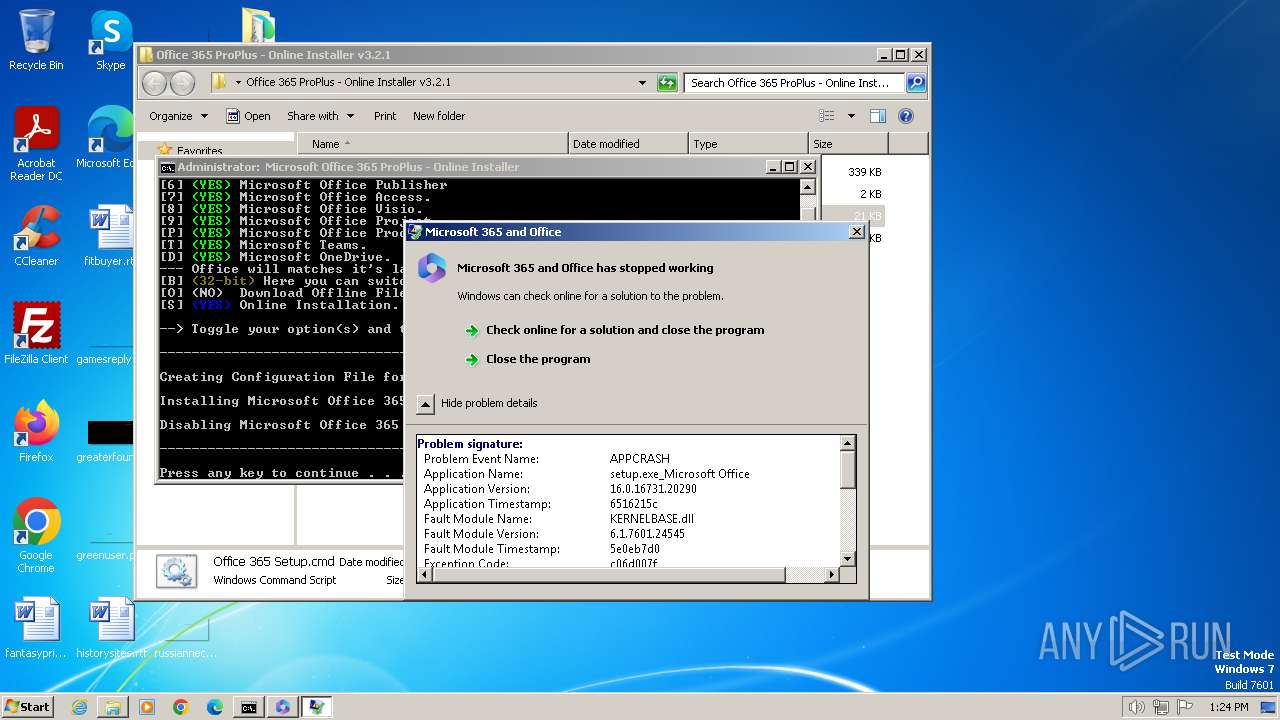Open the historysites rtf document

tap(110, 628)
